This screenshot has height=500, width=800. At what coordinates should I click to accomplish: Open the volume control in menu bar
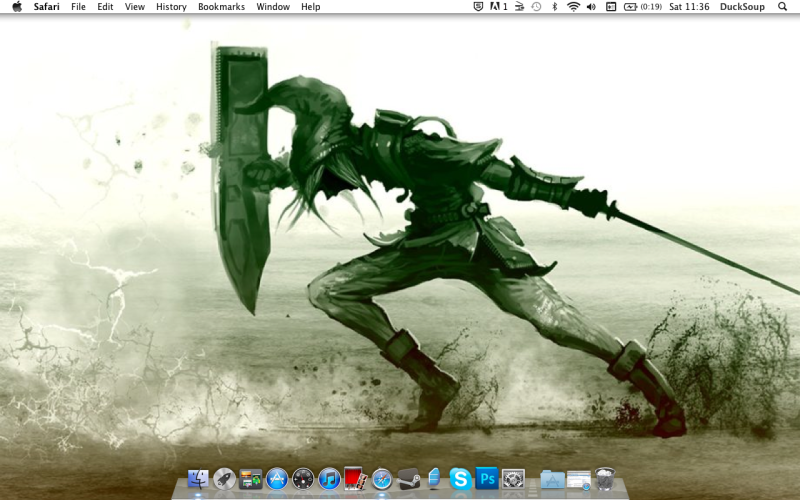point(591,7)
